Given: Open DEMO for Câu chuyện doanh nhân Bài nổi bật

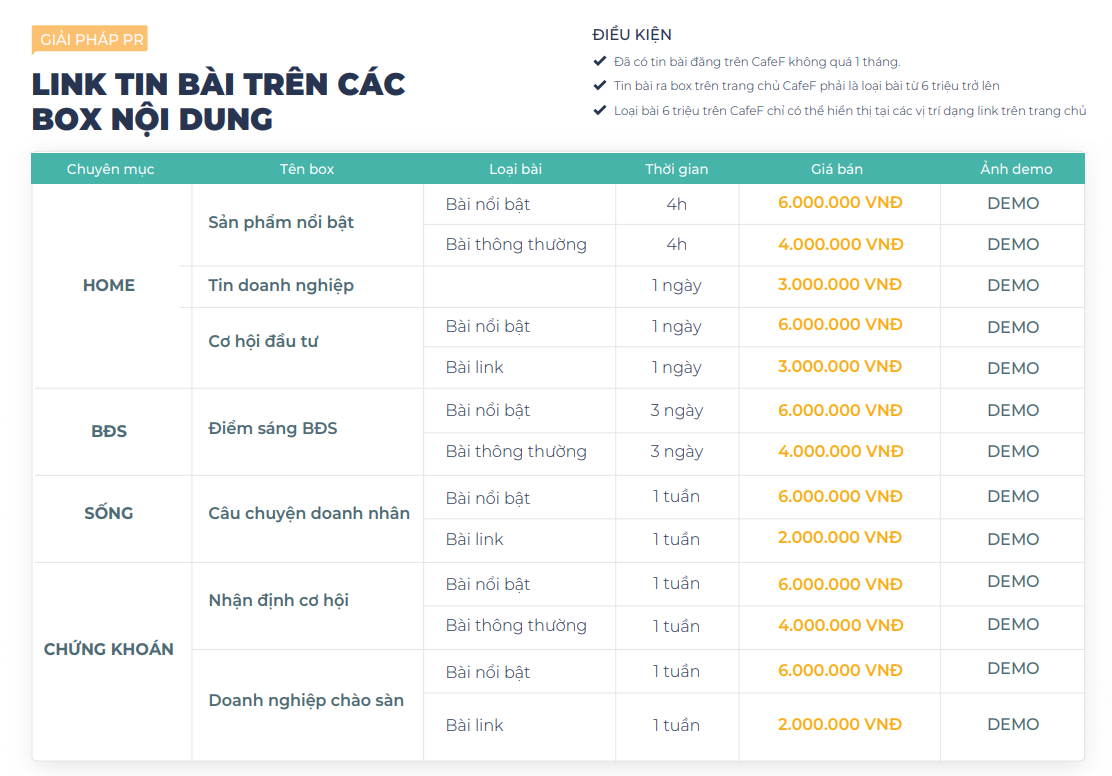Looking at the screenshot, I should [x=1013, y=496].
